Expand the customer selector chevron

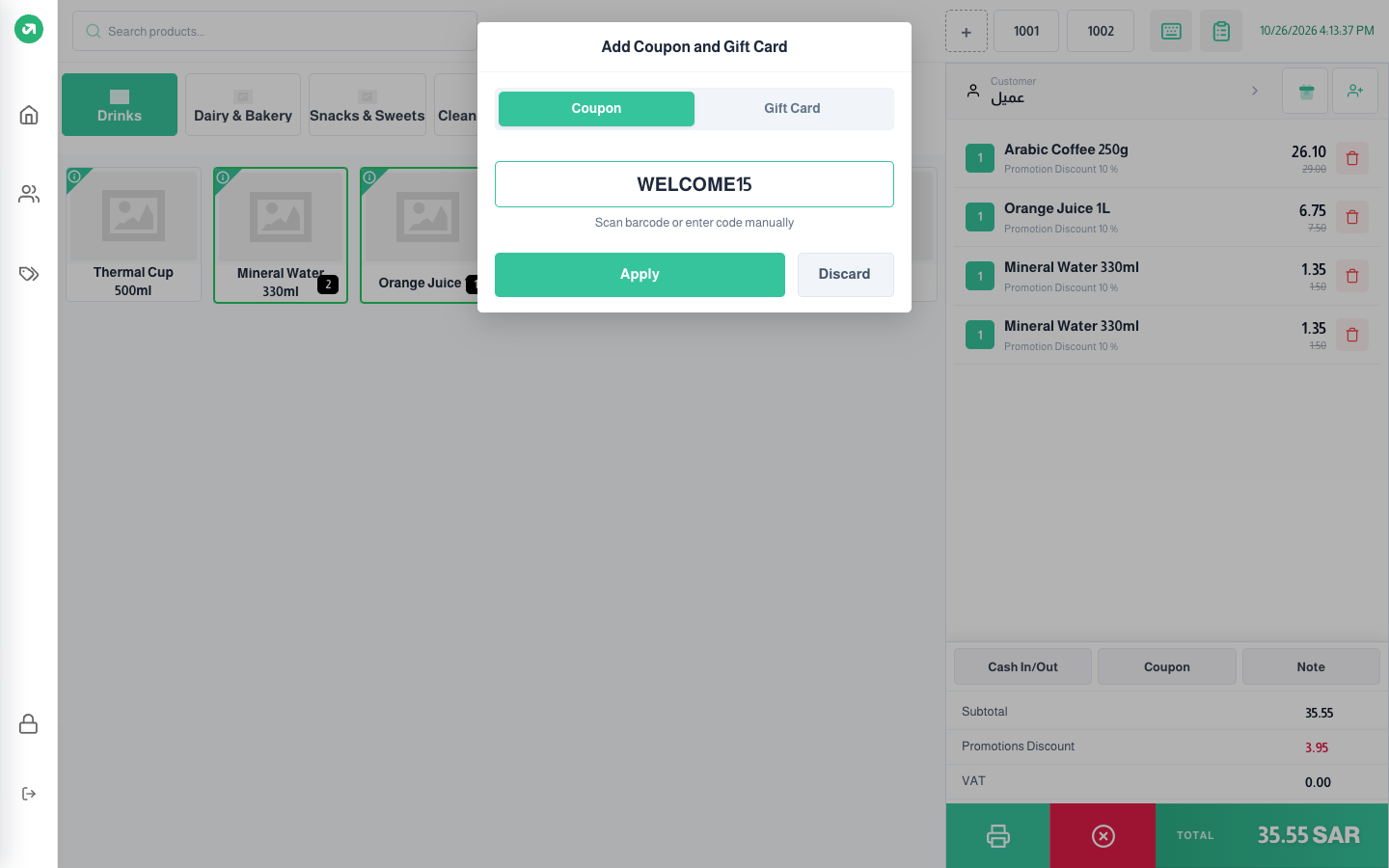[x=1255, y=91]
